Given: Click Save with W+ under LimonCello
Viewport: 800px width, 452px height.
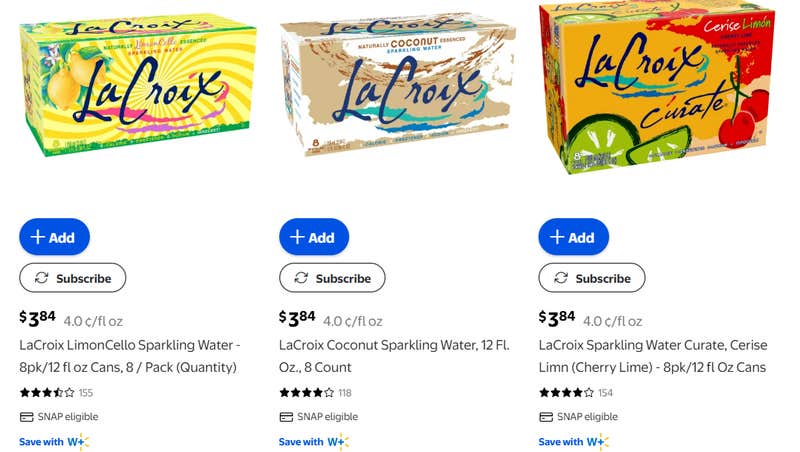Looking at the screenshot, I should coord(54,441).
